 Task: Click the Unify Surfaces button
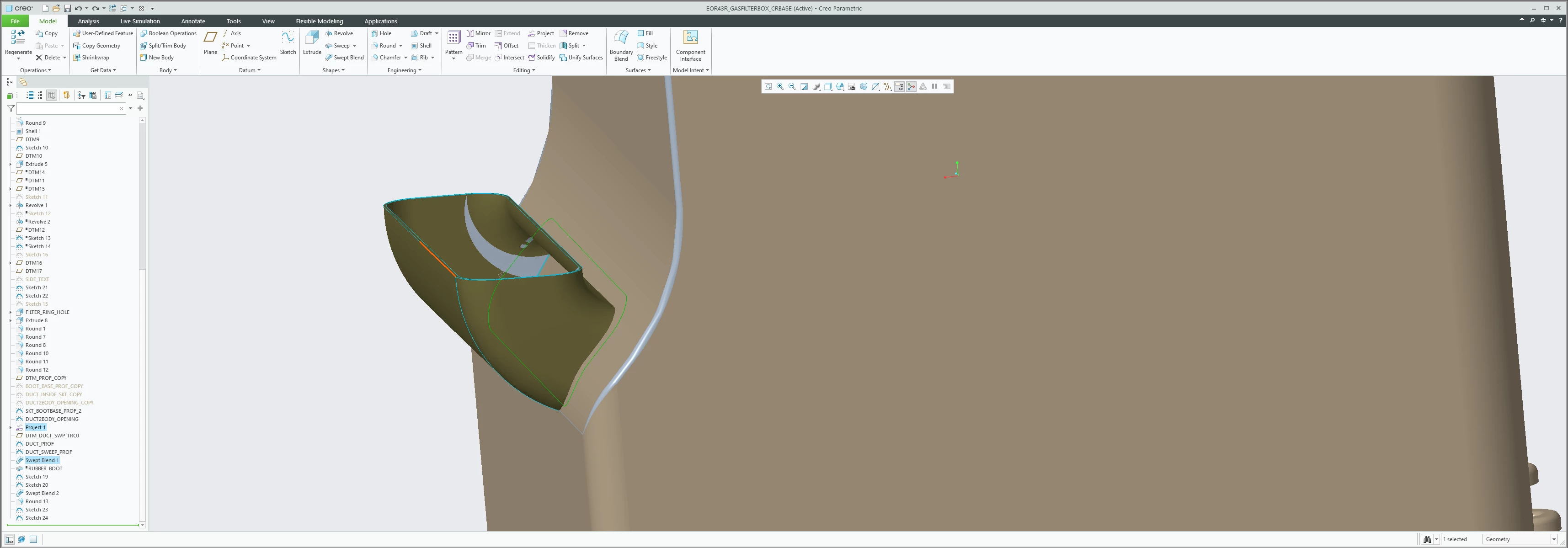click(581, 58)
